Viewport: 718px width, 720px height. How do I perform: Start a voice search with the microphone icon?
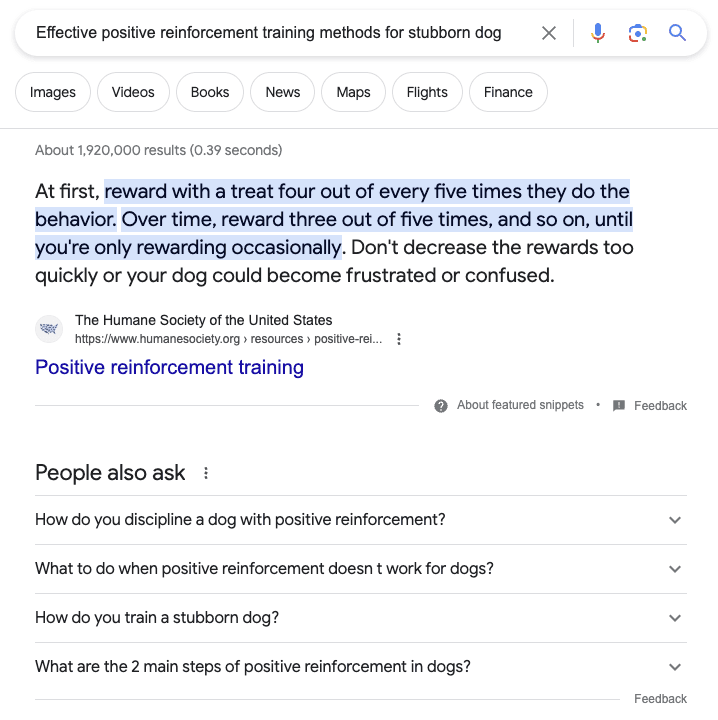pos(598,33)
